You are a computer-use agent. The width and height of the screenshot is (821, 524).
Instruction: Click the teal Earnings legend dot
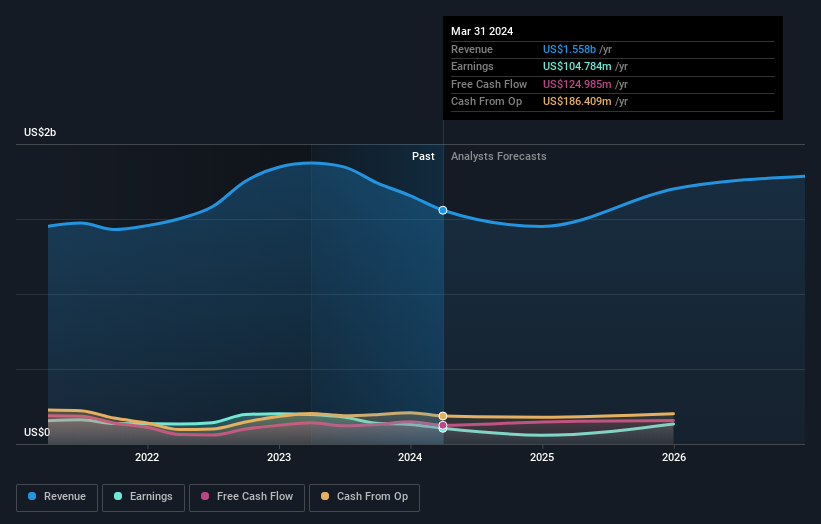pyautogui.click(x=118, y=496)
